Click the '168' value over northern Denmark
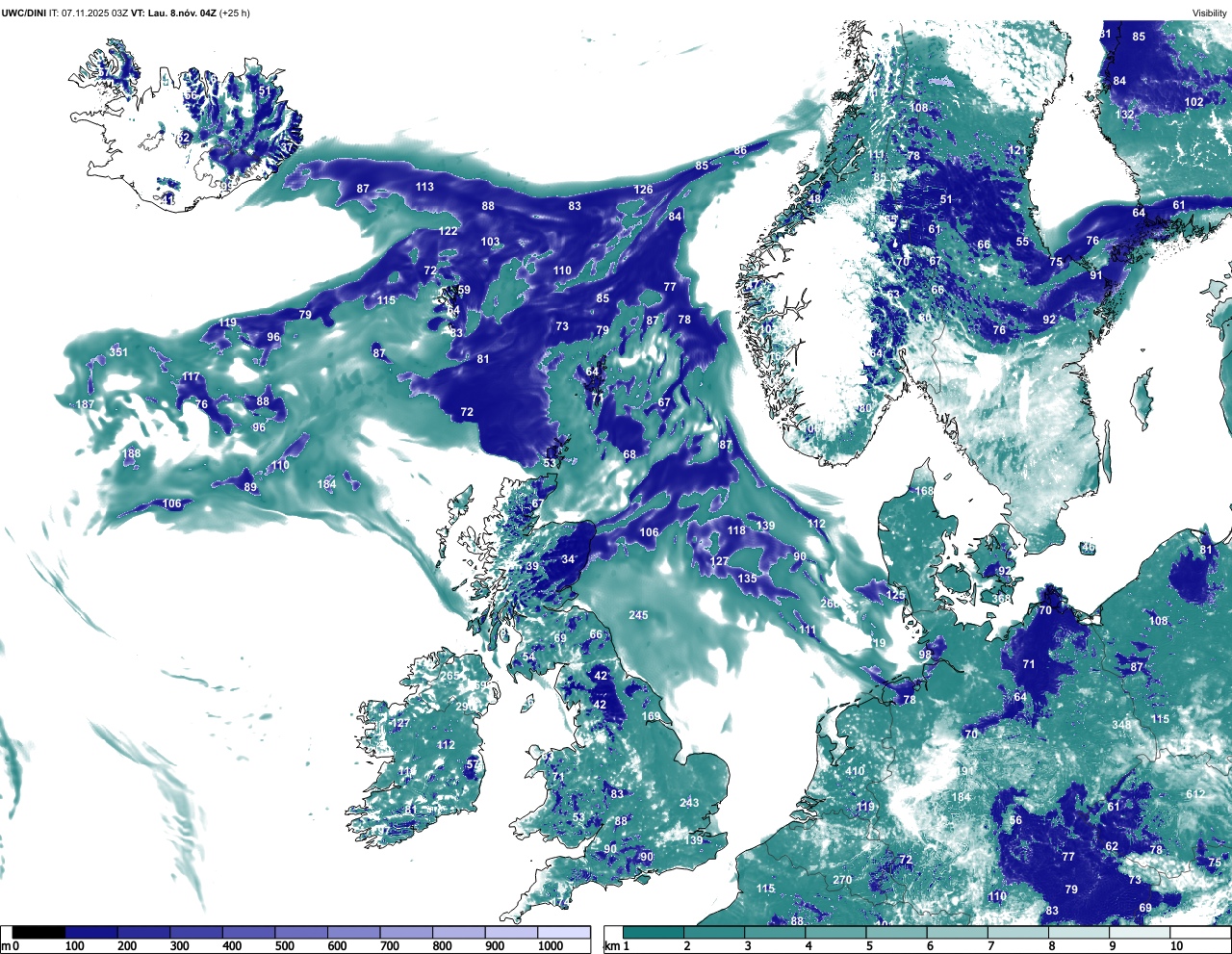 (x=924, y=491)
